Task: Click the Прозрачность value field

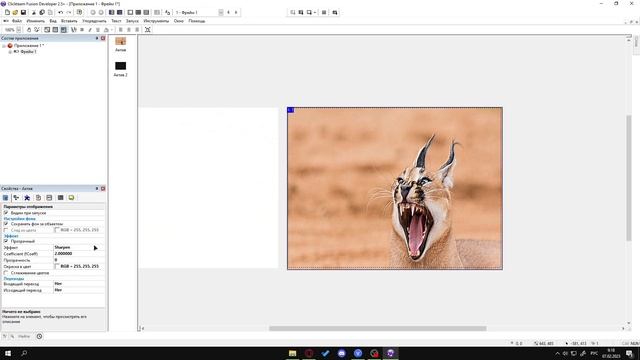Action: tap(79, 260)
